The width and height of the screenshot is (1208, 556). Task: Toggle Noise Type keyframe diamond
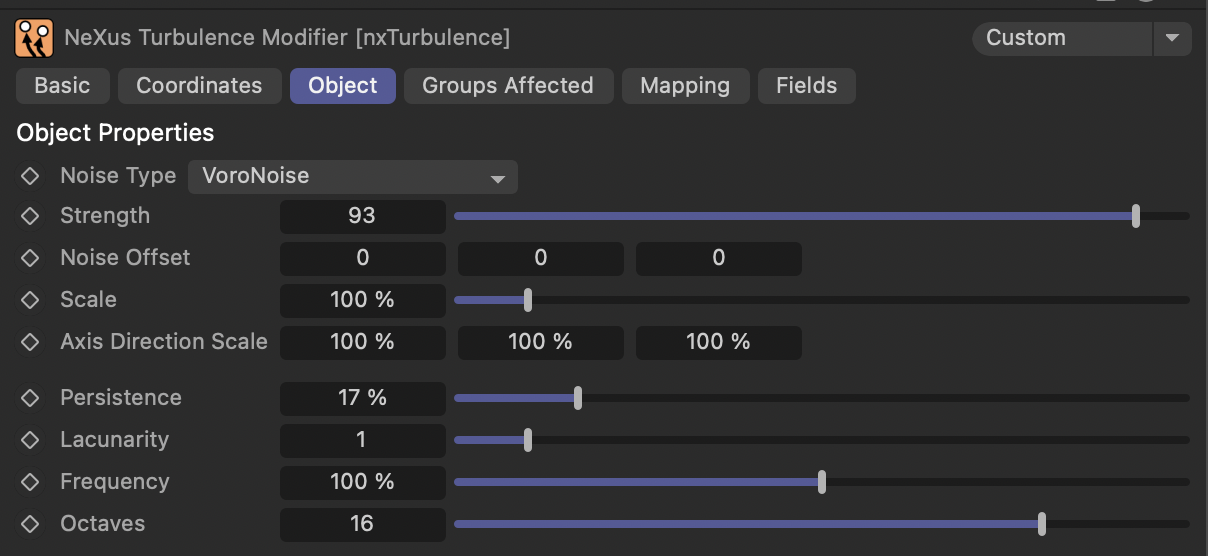[x=30, y=176]
